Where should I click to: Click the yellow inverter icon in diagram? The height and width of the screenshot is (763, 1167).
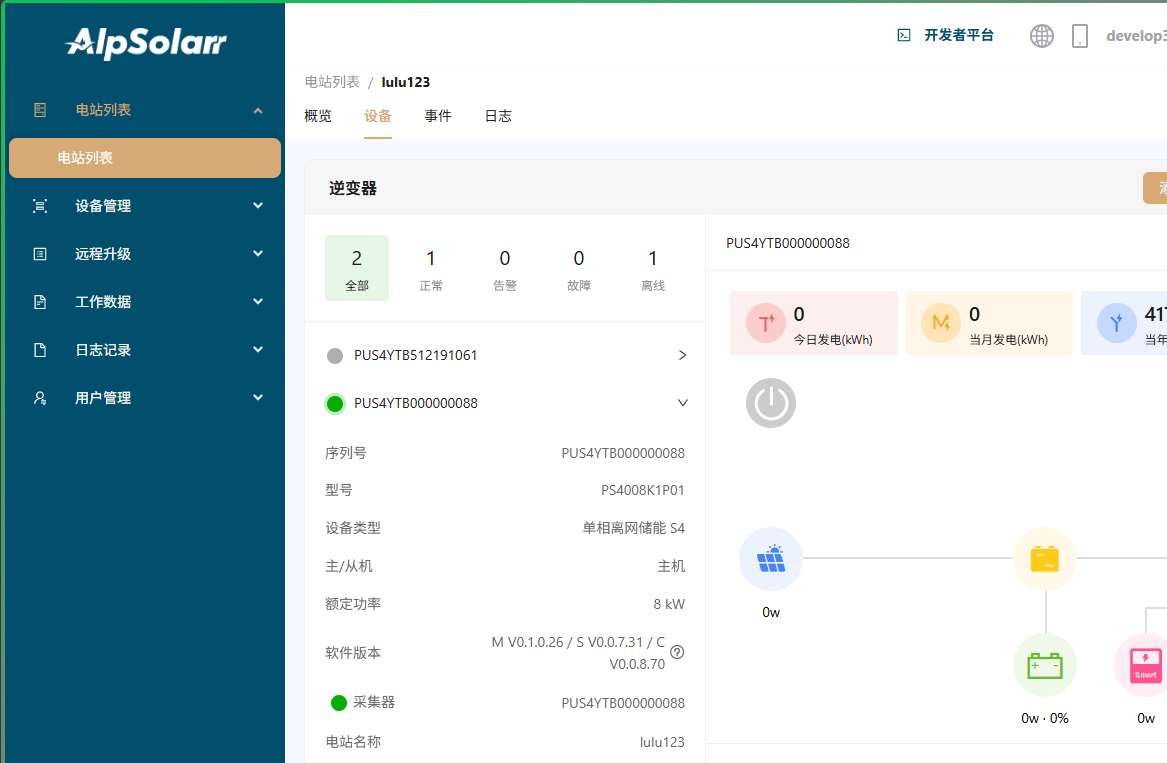[1045, 558]
